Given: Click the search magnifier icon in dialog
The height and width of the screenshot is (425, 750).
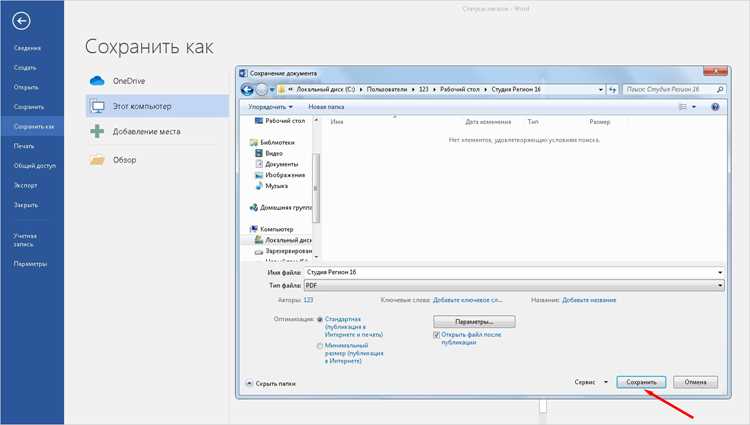Looking at the screenshot, I should (720, 89).
